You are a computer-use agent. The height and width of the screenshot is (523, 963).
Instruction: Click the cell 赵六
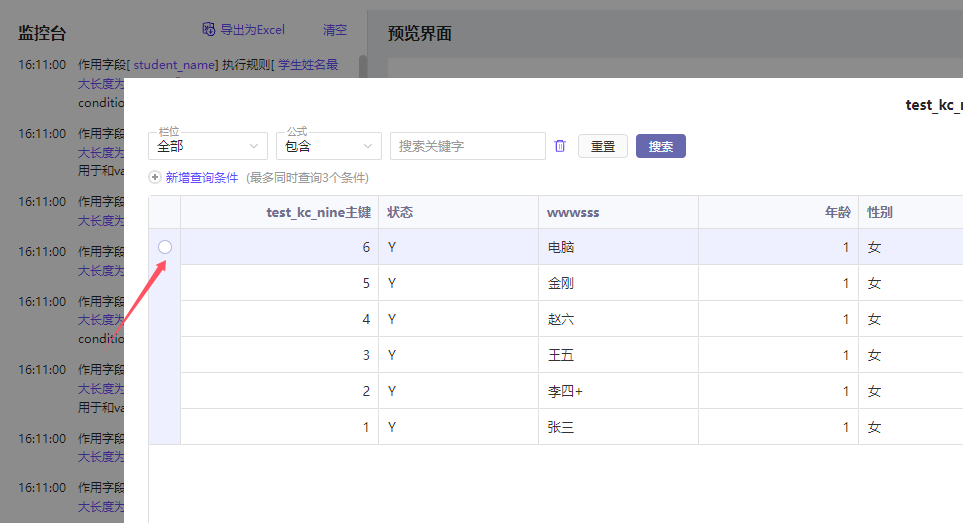(x=618, y=319)
